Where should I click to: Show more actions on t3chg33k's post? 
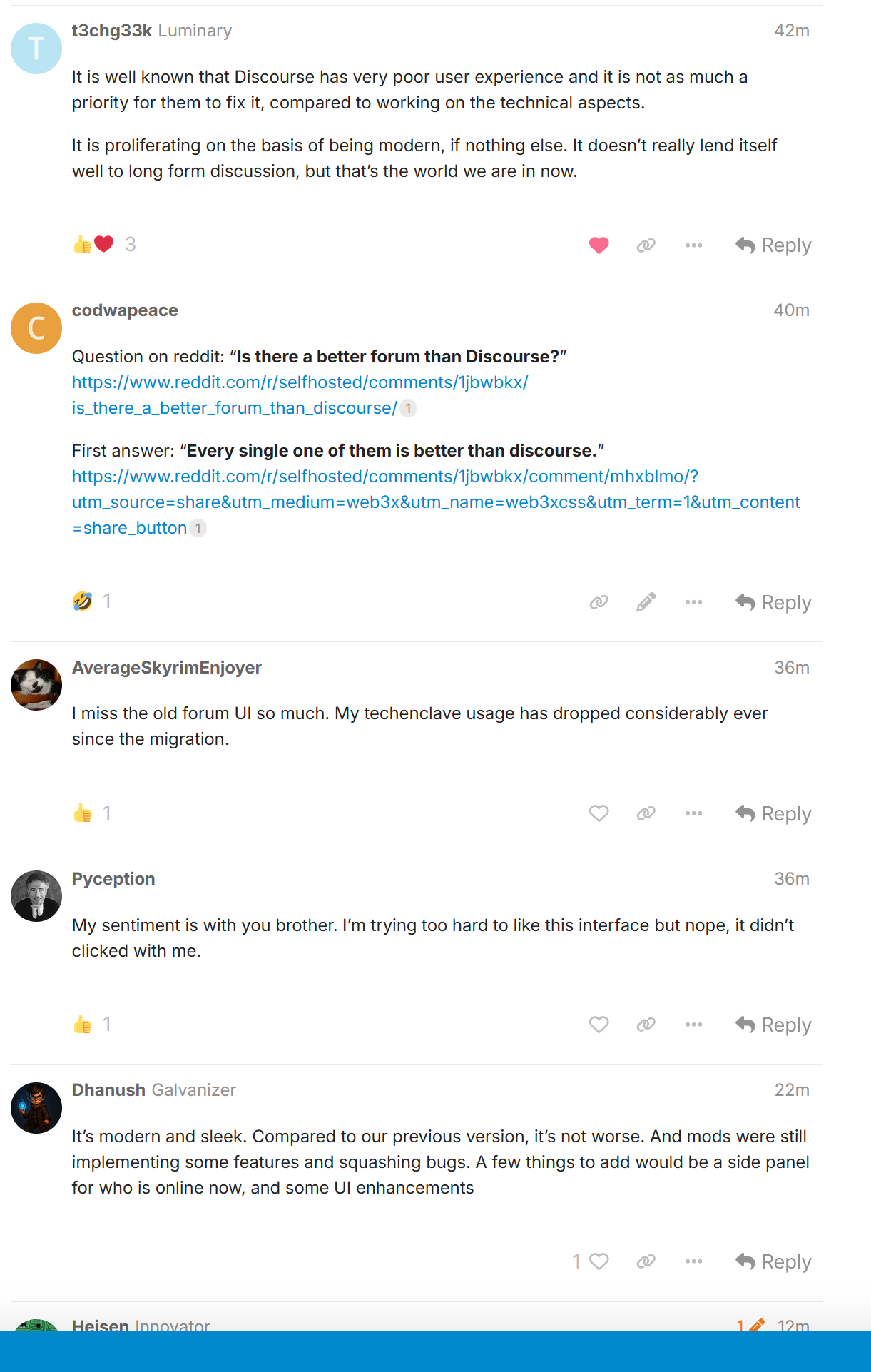click(693, 245)
